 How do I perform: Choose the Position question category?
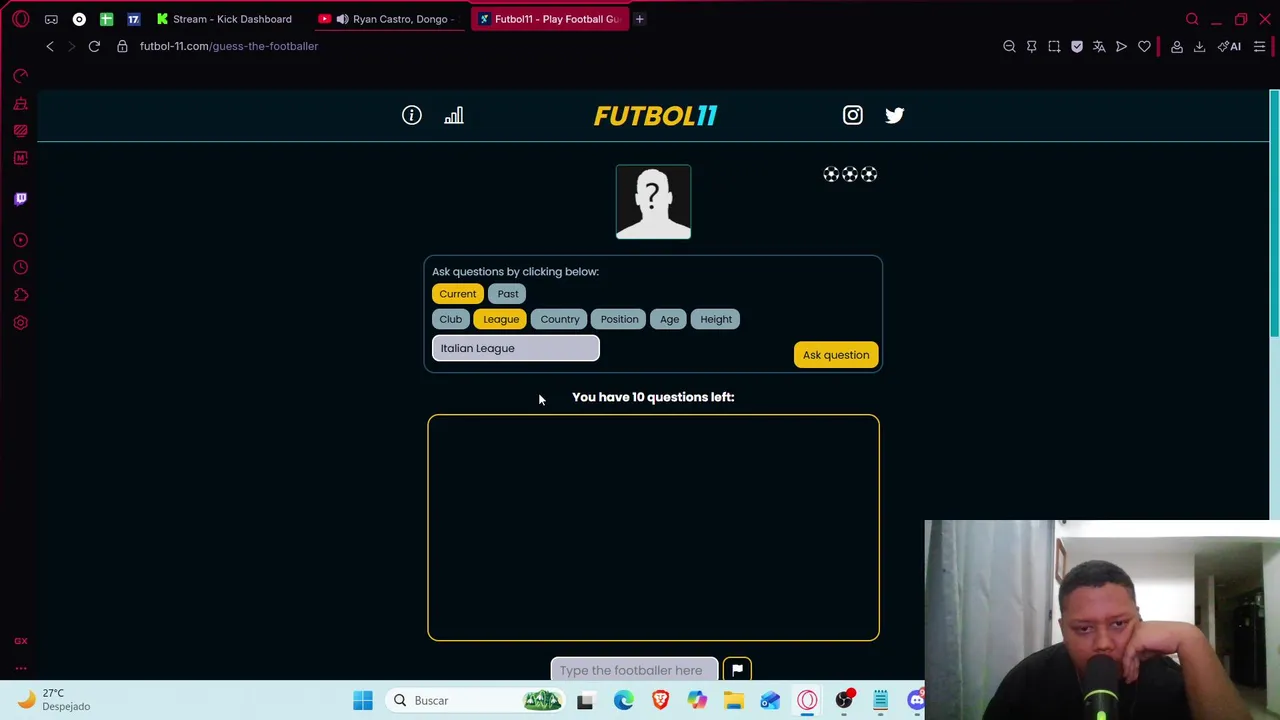click(619, 319)
